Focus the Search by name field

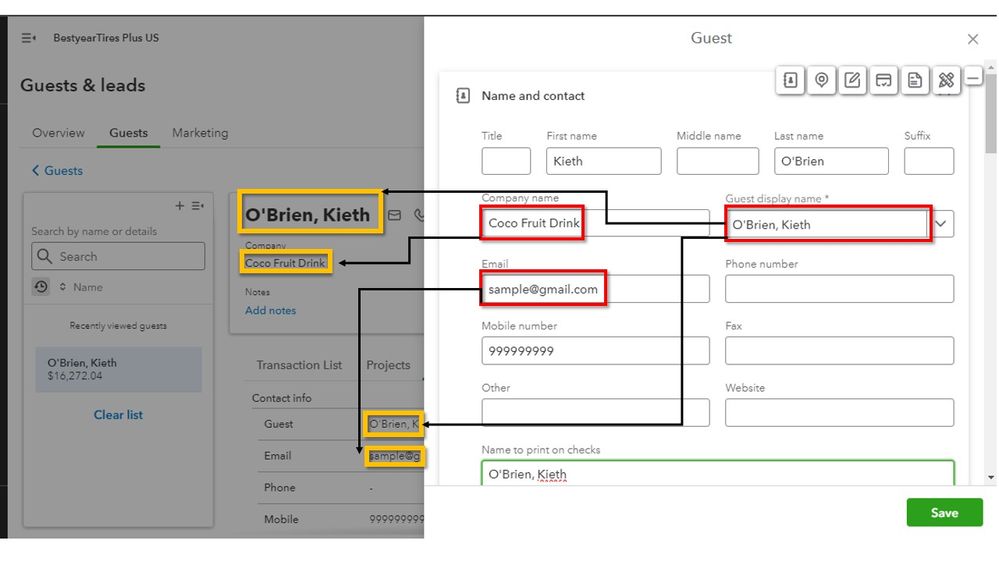118,256
